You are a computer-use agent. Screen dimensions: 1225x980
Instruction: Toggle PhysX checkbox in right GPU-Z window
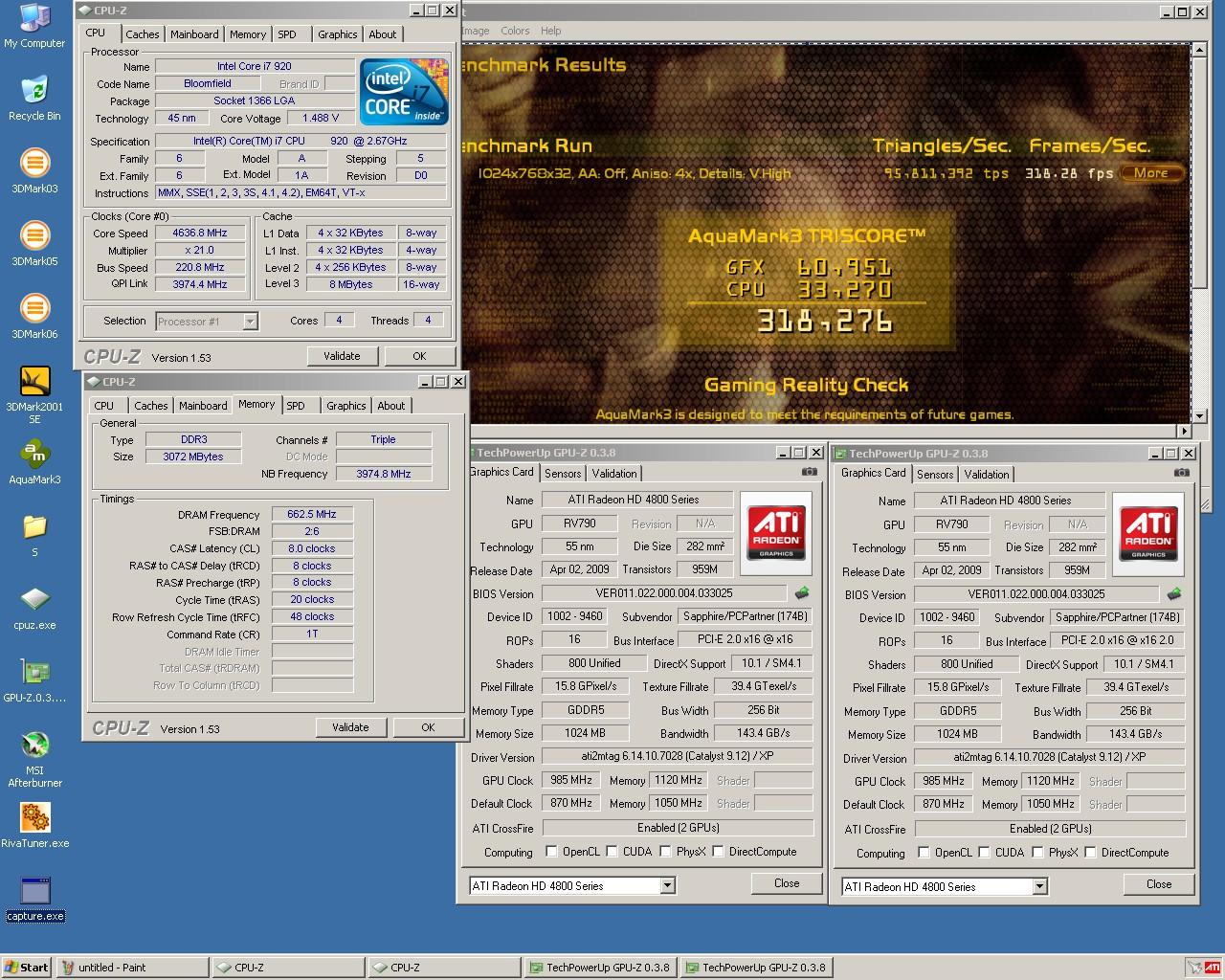[x=1037, y=853]
